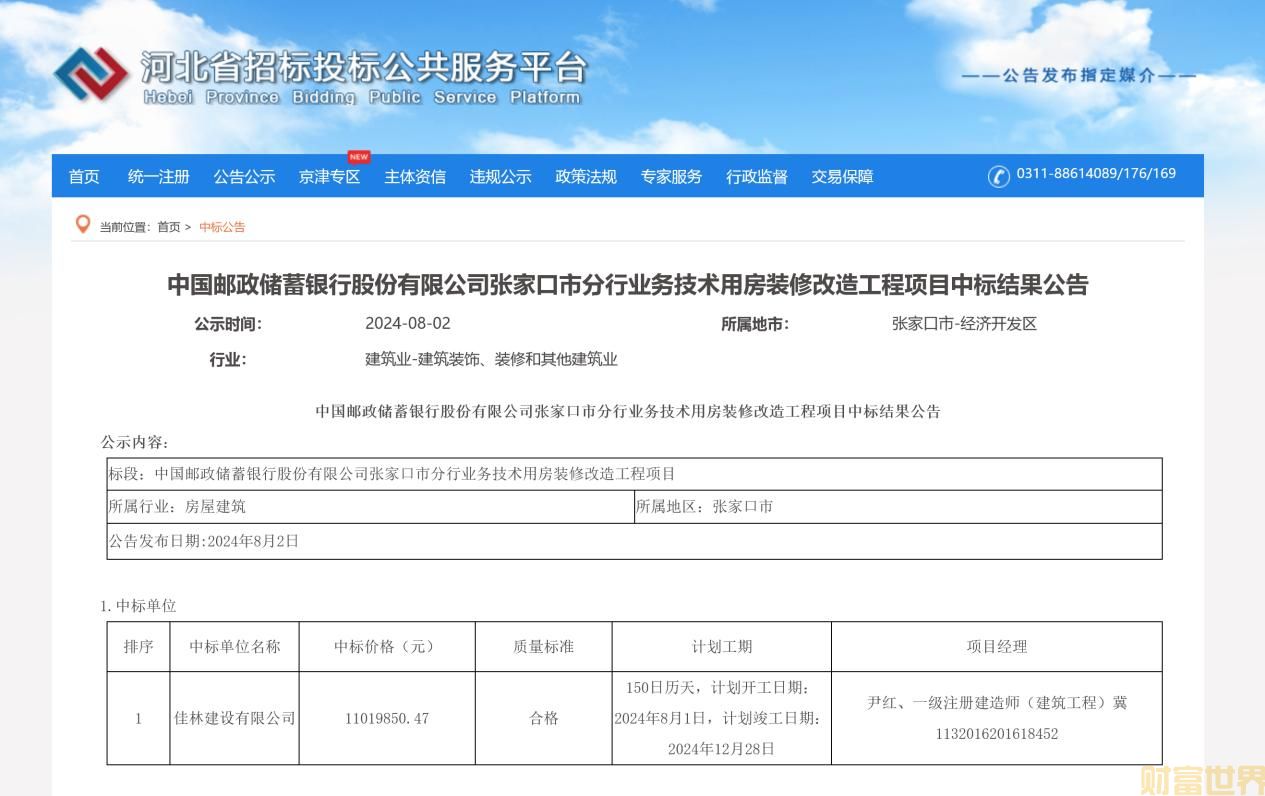
Task: Click the platform title 河北省招标投标公共服务平台
Action: 363,66
